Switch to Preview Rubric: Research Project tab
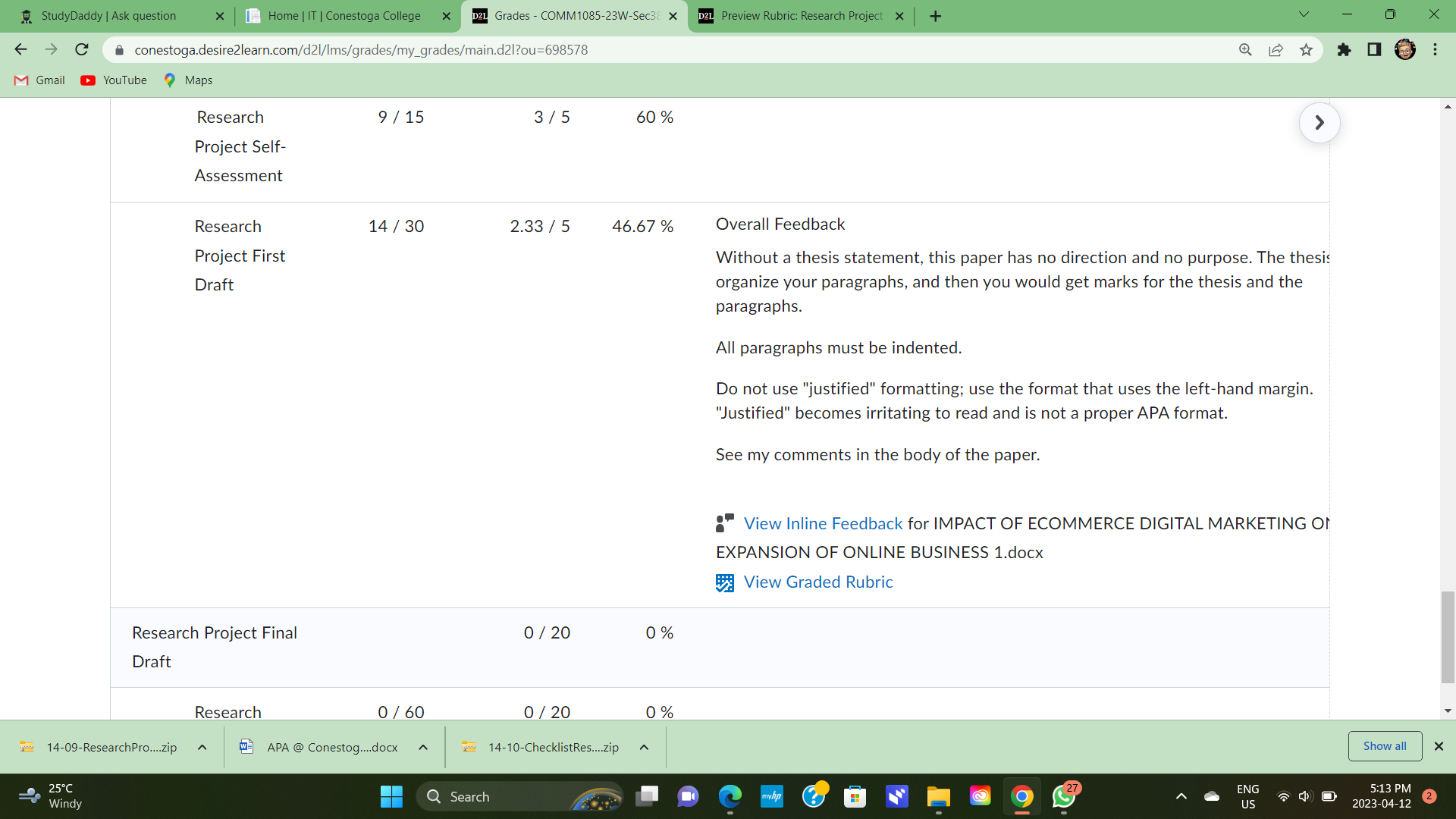The image size is (1456, 819). click(801, 16)
